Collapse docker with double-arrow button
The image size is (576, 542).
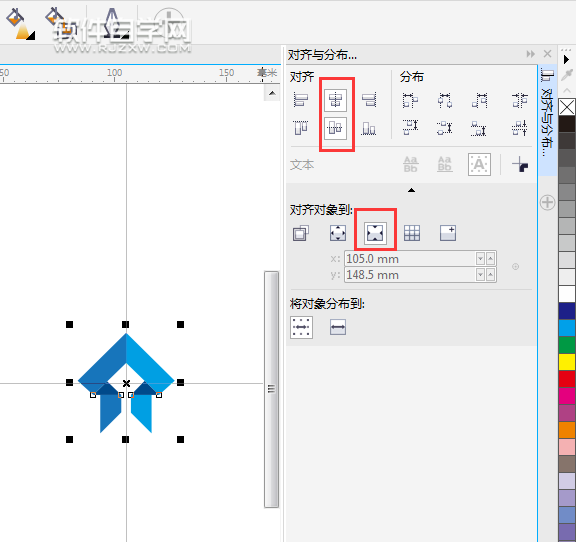pos(530,54)
